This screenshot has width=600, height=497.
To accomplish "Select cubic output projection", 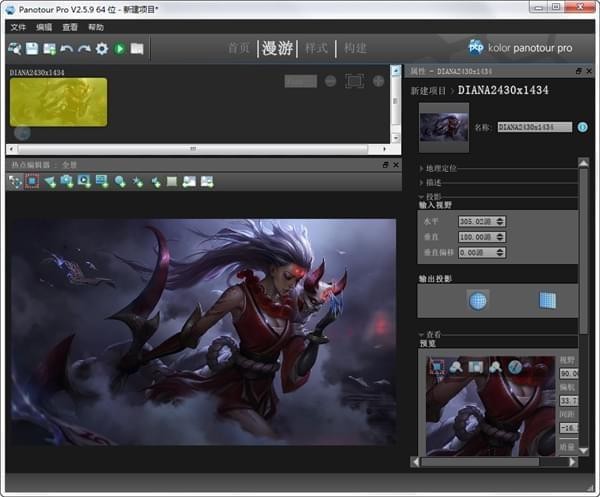I will click(x=546, y=300).
